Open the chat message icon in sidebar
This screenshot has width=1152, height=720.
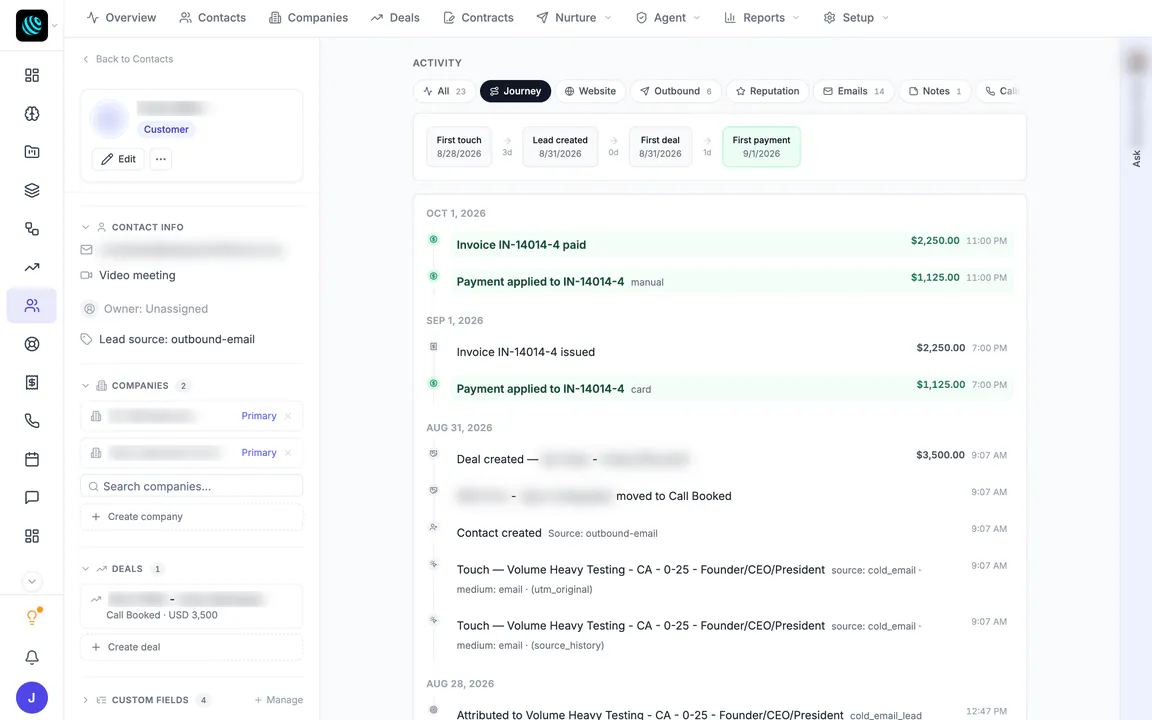tap(32, 497)
